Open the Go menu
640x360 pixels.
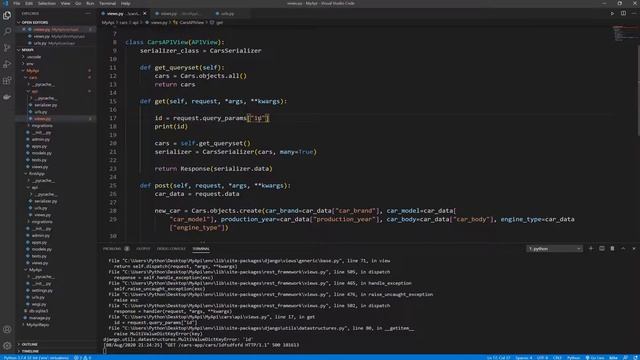(78, 3)
